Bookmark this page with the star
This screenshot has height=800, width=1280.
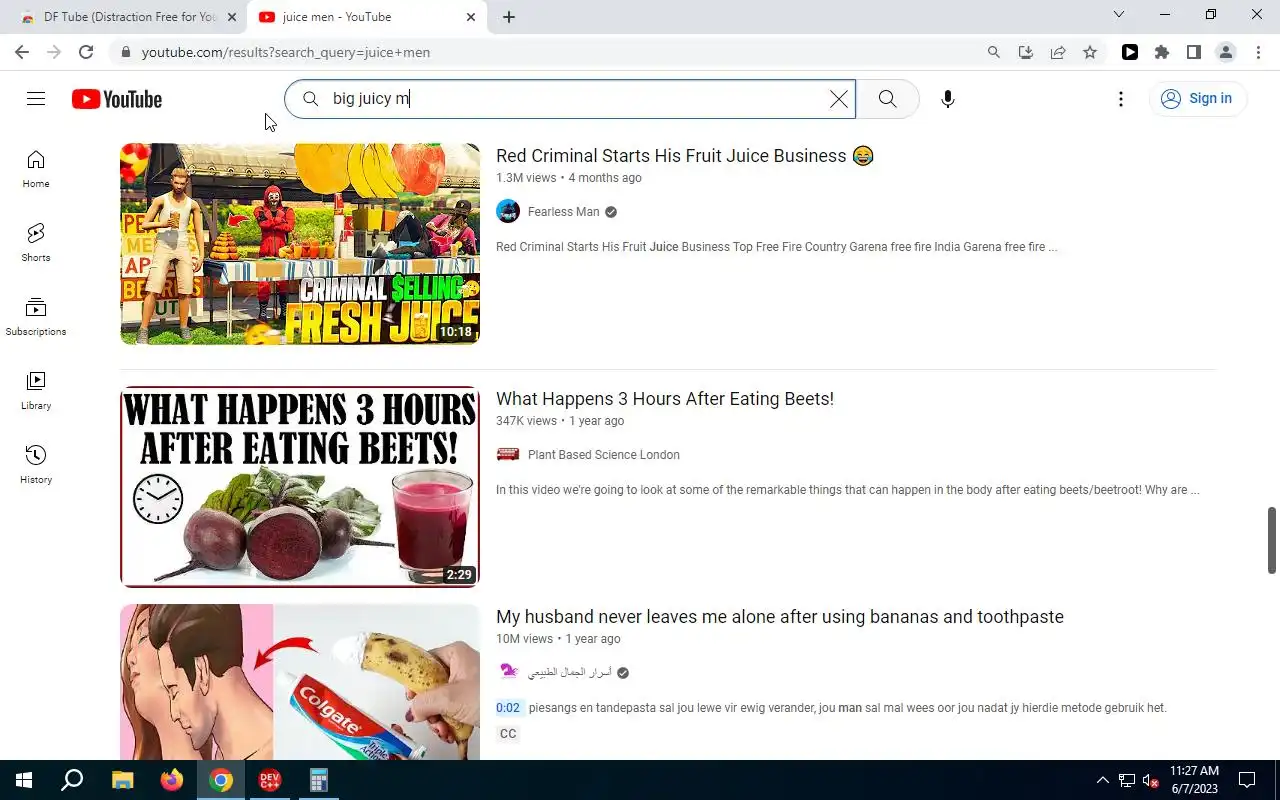pyautogui.click(x=1090, y=52)
